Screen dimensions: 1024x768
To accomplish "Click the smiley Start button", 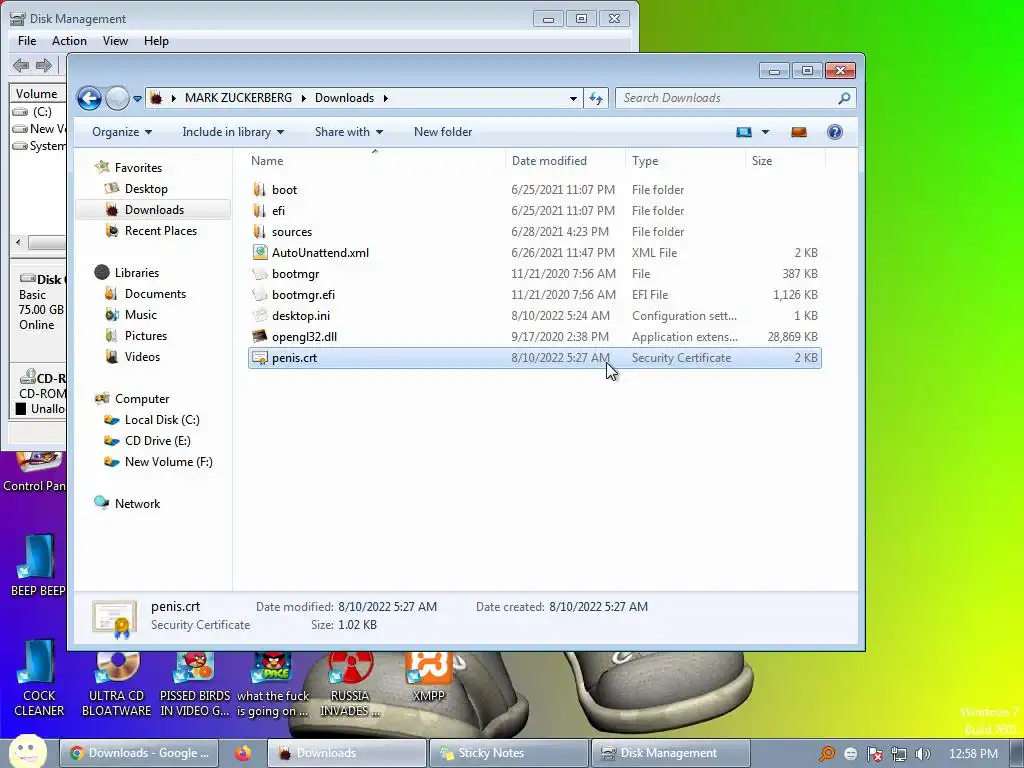I will [x=28, y=751].
